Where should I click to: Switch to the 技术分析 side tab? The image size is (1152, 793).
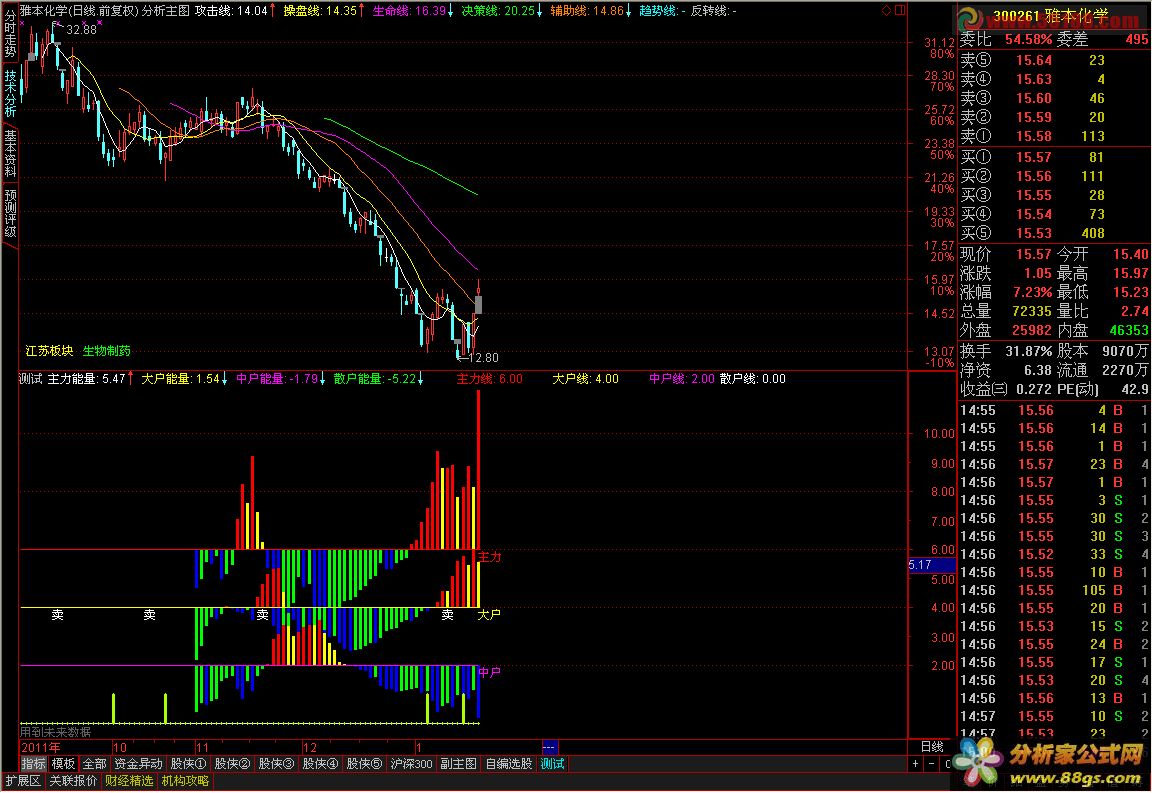pyautogui.click(x=10, y=93)
